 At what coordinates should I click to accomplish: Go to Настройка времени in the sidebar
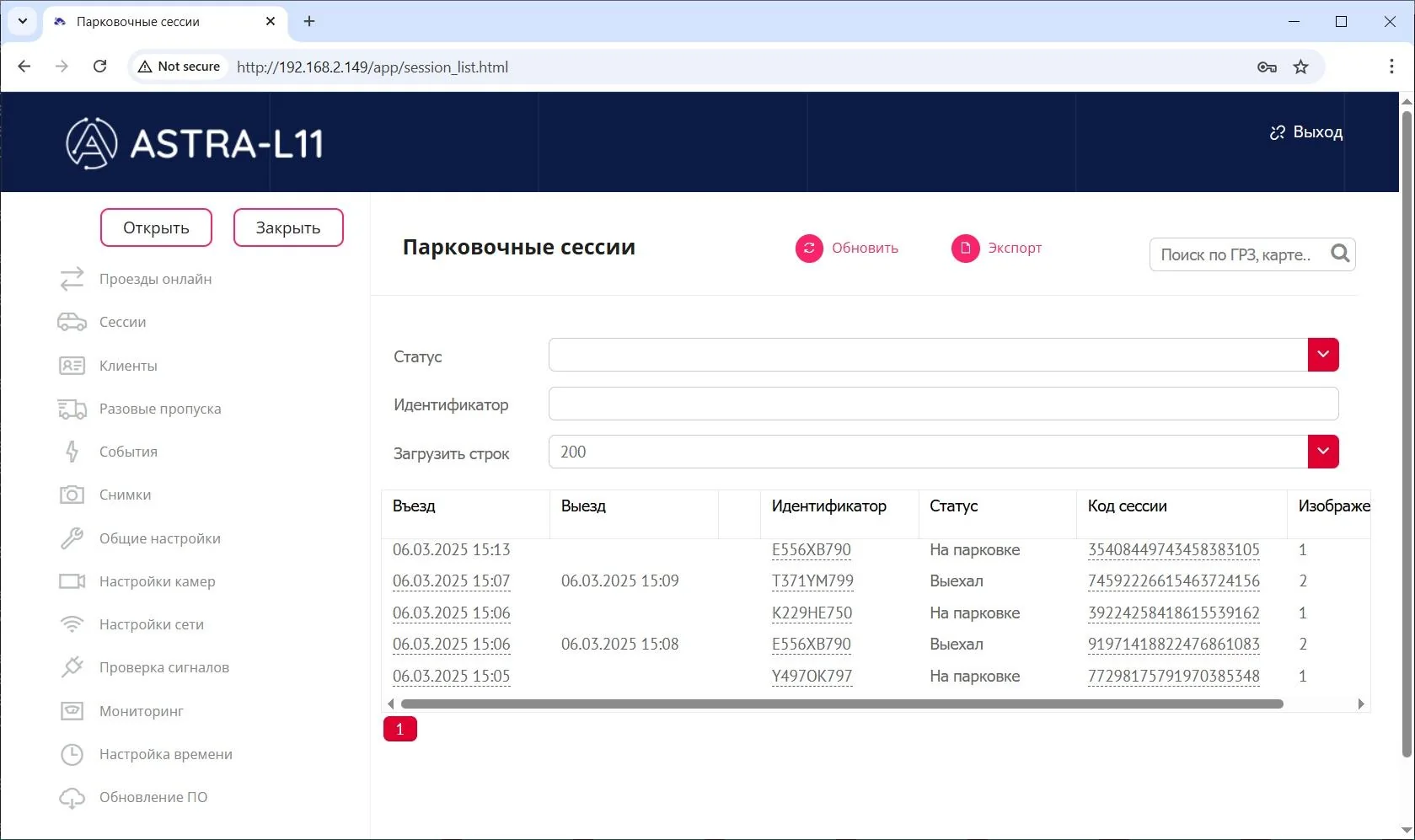(165, 754)
